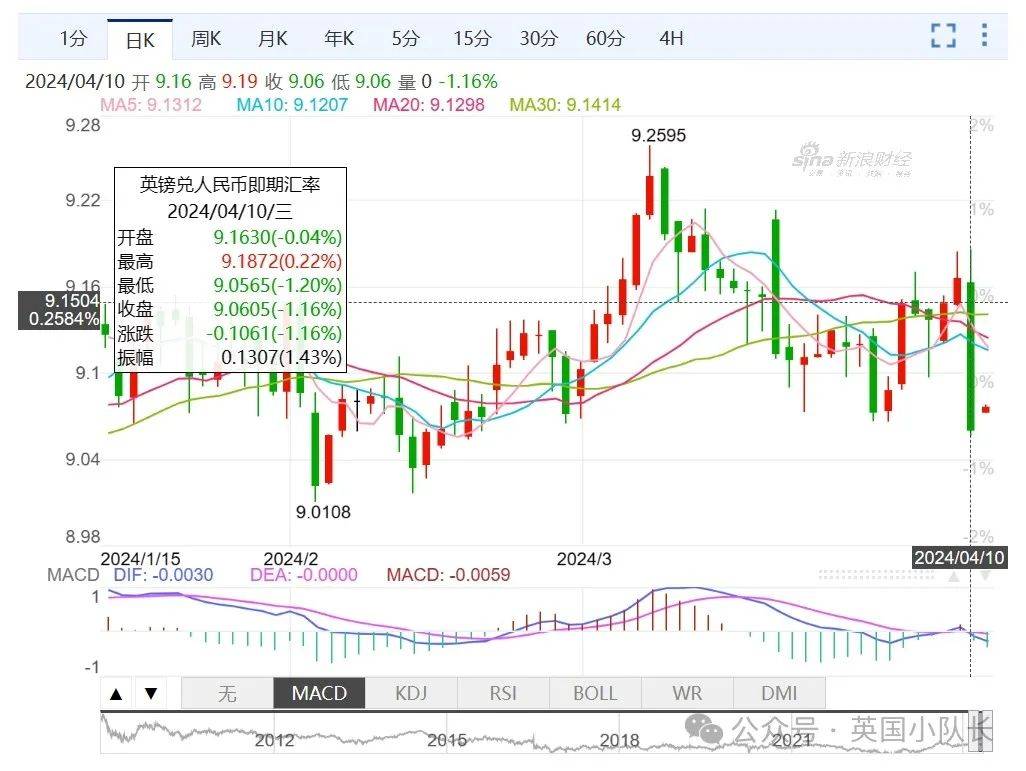Image resolution: width=1026 pixels, height=771 pixels.
Task: Click 2018 on the timeline range slider
Action: pos(619,740)
